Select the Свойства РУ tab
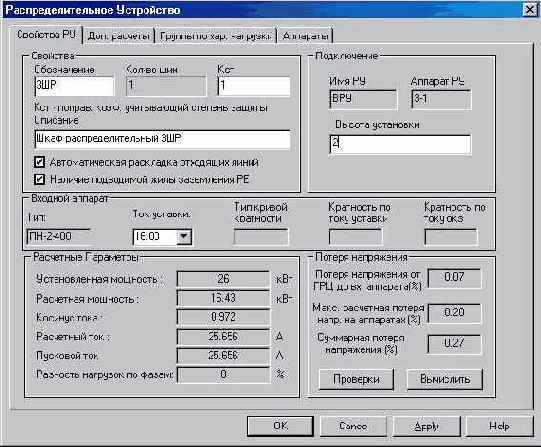 pos(47,34)
